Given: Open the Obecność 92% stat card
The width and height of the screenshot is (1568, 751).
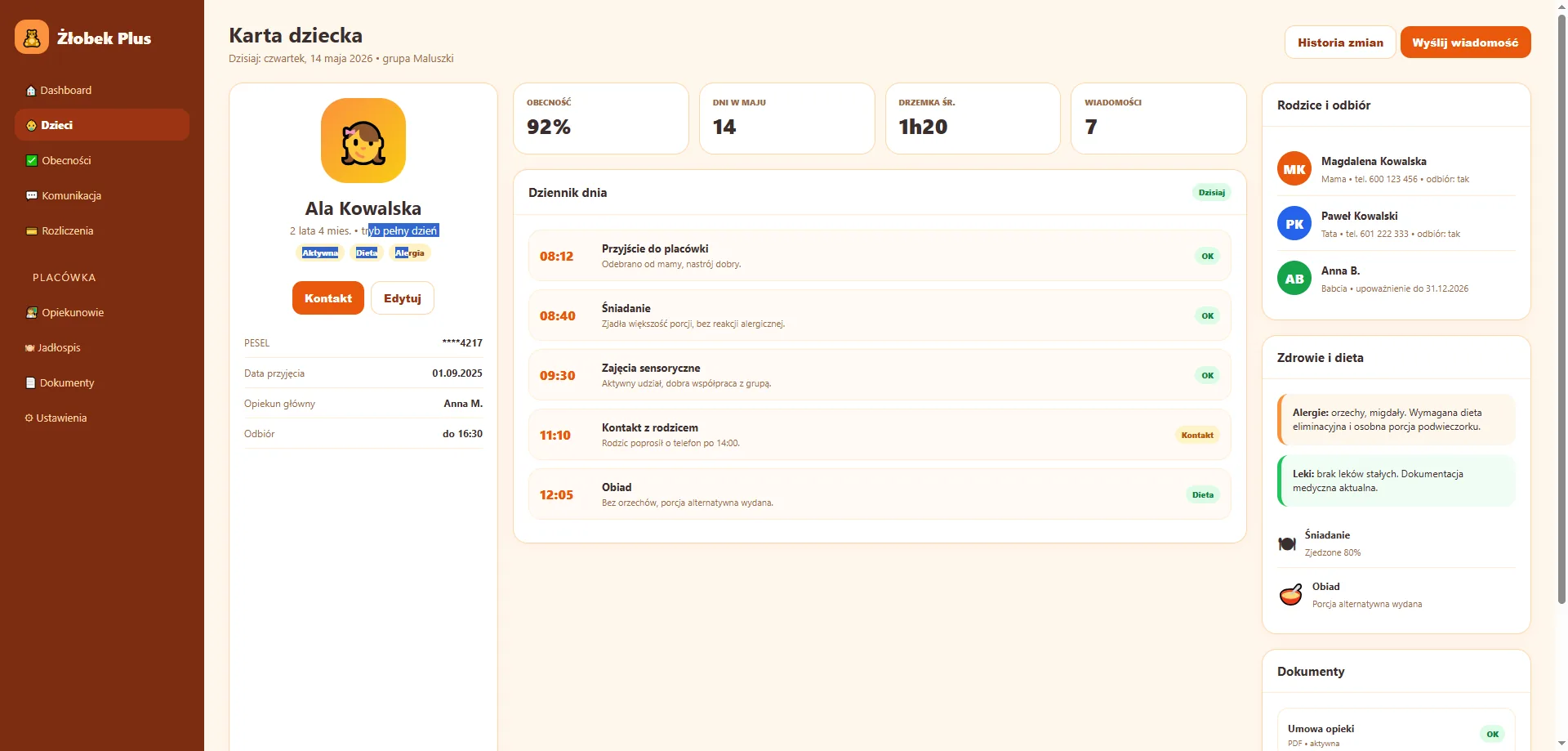Looking at the screenshot, I should point(601,118).
